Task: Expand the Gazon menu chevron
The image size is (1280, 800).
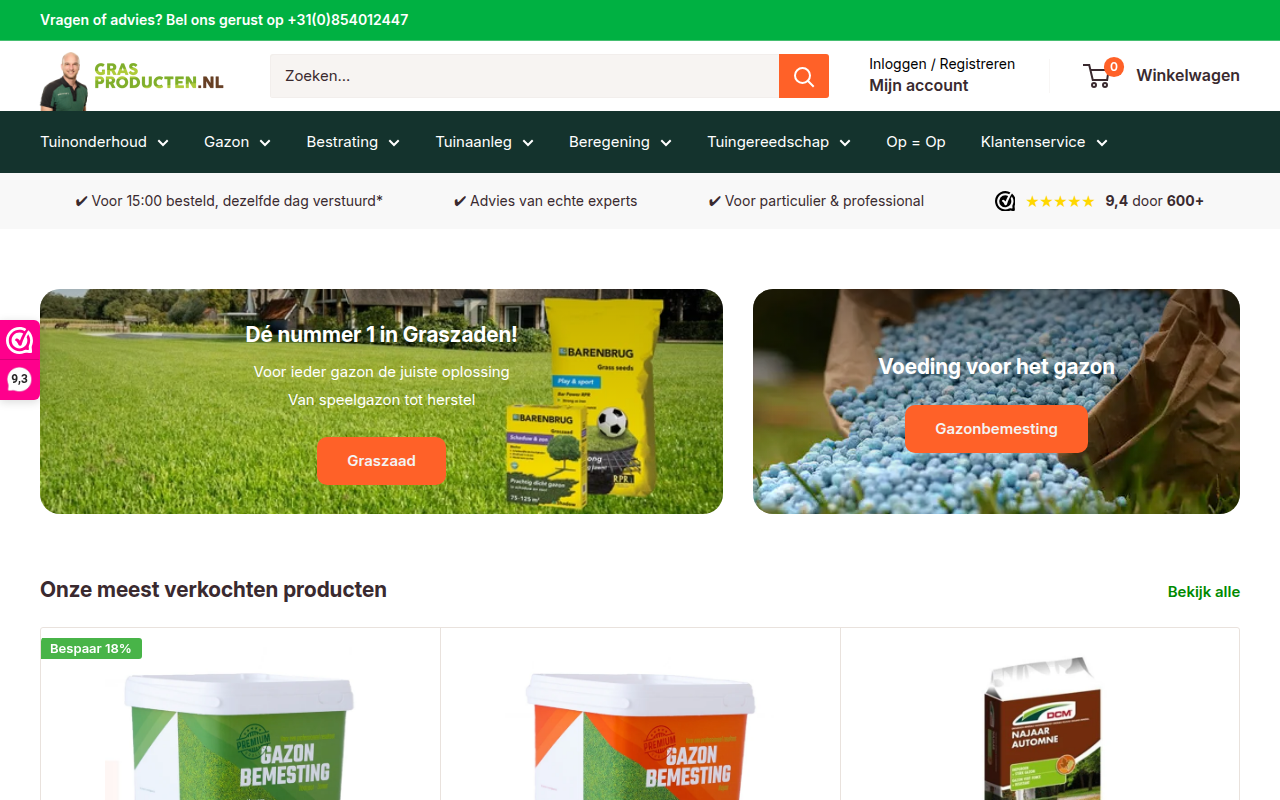Action: [265, 143]
